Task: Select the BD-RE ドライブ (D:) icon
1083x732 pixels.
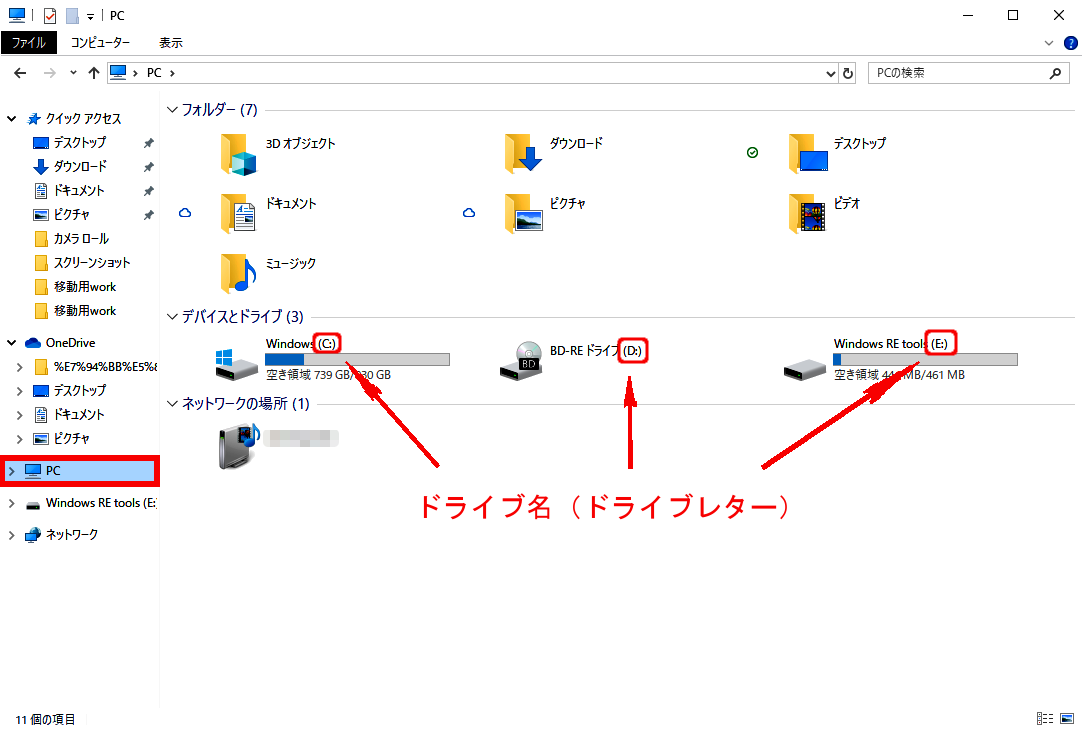Action: coord(521,360)
